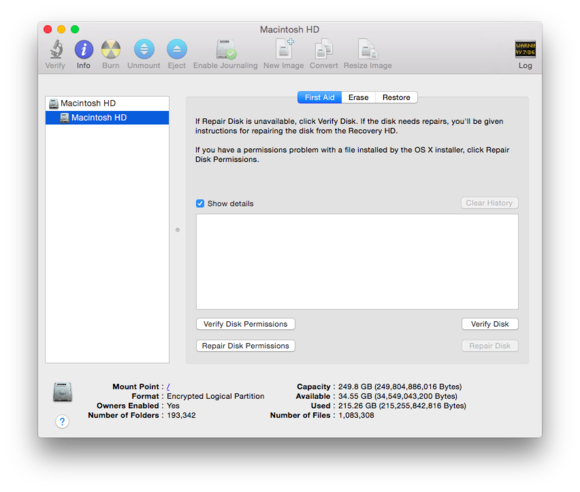Click the Burn toolbar icon
Viewport: 580px width, 492px height.
(111, 49)
